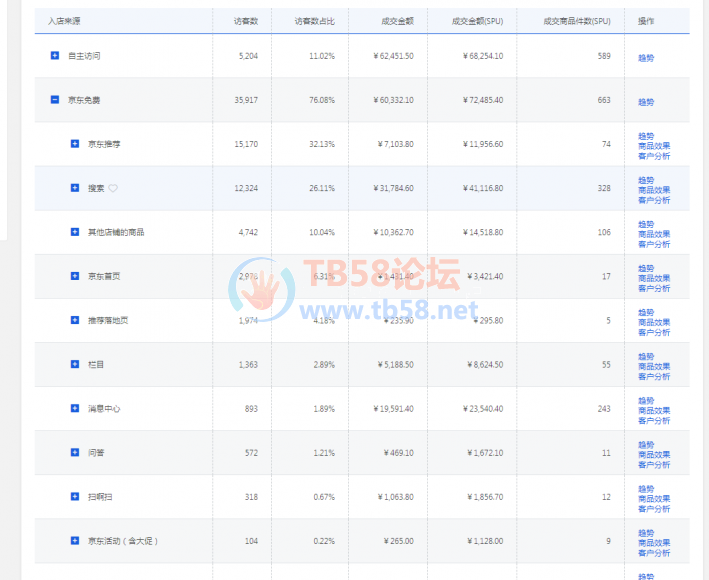Click the 成交金额(SPU) column header
Image resolution: width=709 pixels, height=580 pixels.
pyautogui.click(x=477, y=21)
